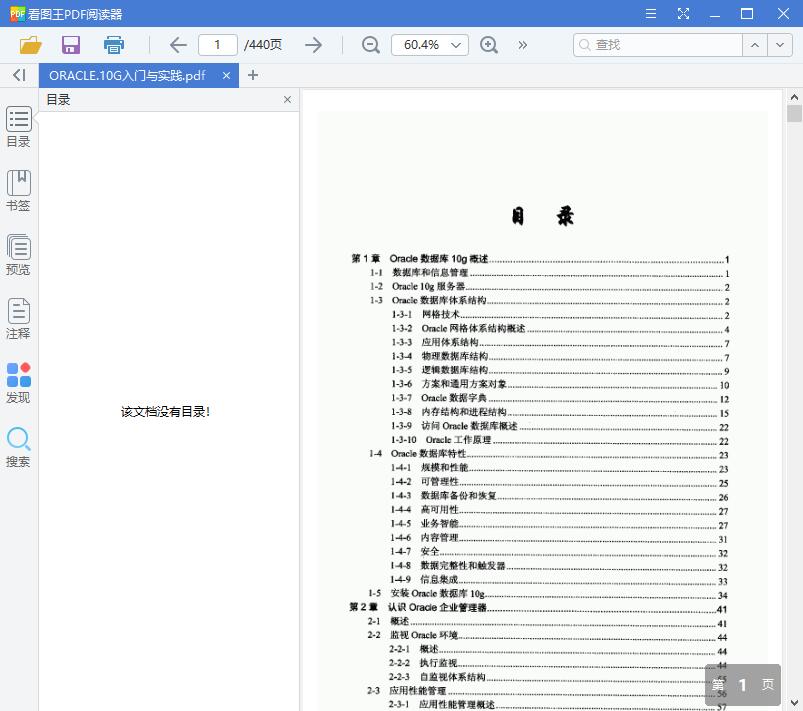The image size is (803, 711).
Task: Click the 1-2 Oracle 10g 服务器 entry
Action: [x=550, y=287]
